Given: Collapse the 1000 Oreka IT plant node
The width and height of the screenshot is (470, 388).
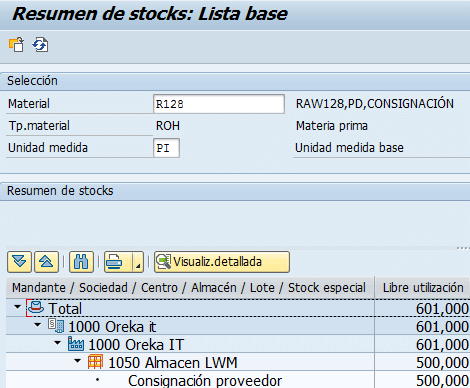Looking at the screenshot, I should pyautogui.click(x=57, y=342).
